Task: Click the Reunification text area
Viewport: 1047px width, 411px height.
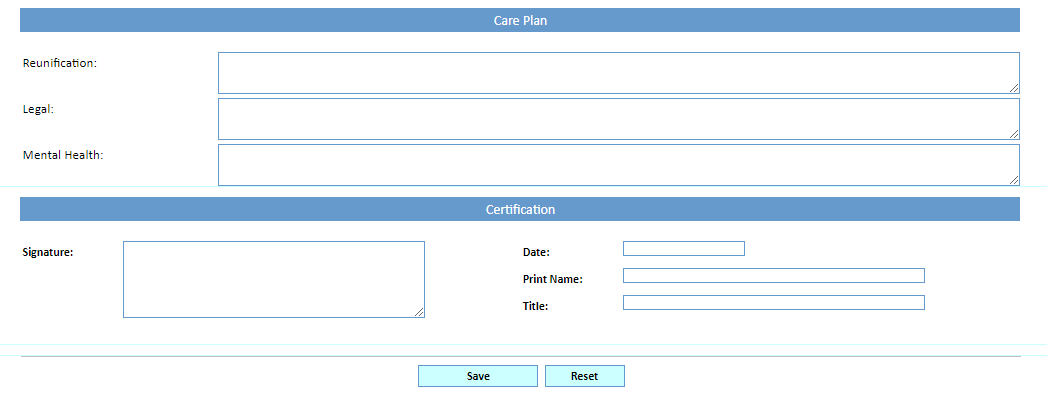Action: (618, 73)
